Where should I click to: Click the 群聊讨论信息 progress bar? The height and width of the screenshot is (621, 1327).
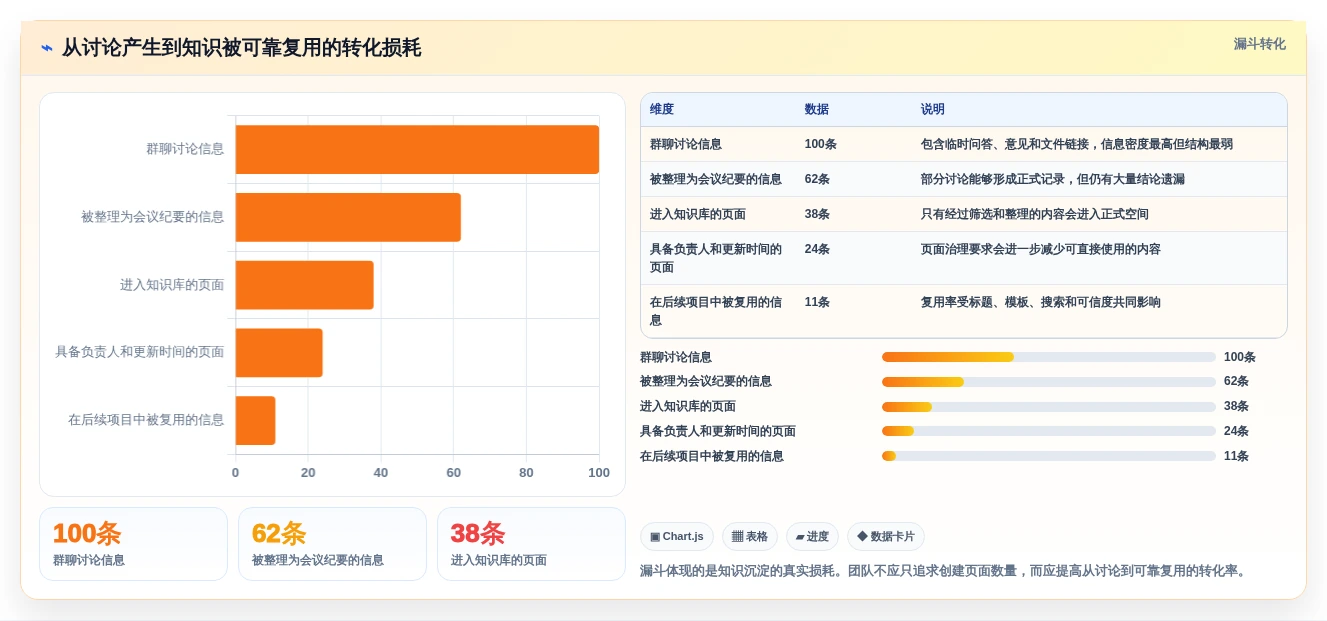point(1049,357)
